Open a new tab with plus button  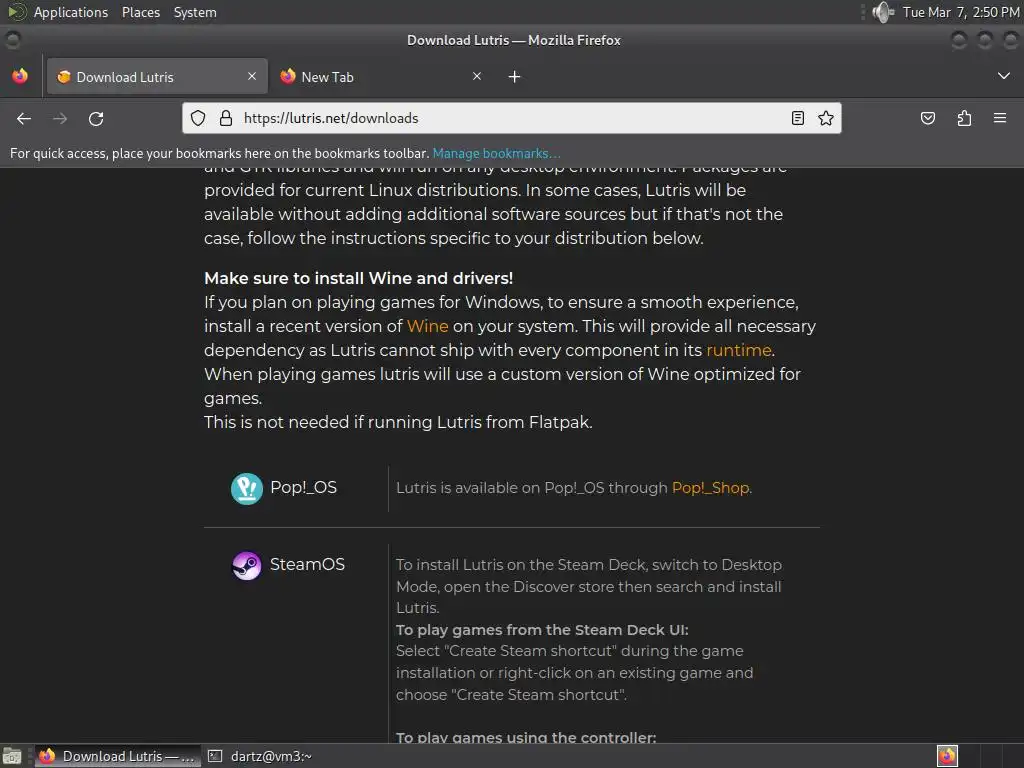515,77
